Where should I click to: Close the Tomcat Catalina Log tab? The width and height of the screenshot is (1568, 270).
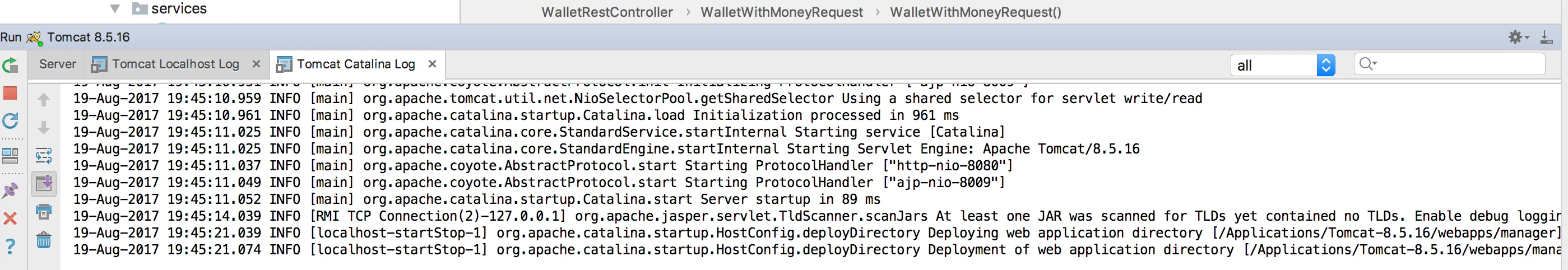[x=432, y=64]
